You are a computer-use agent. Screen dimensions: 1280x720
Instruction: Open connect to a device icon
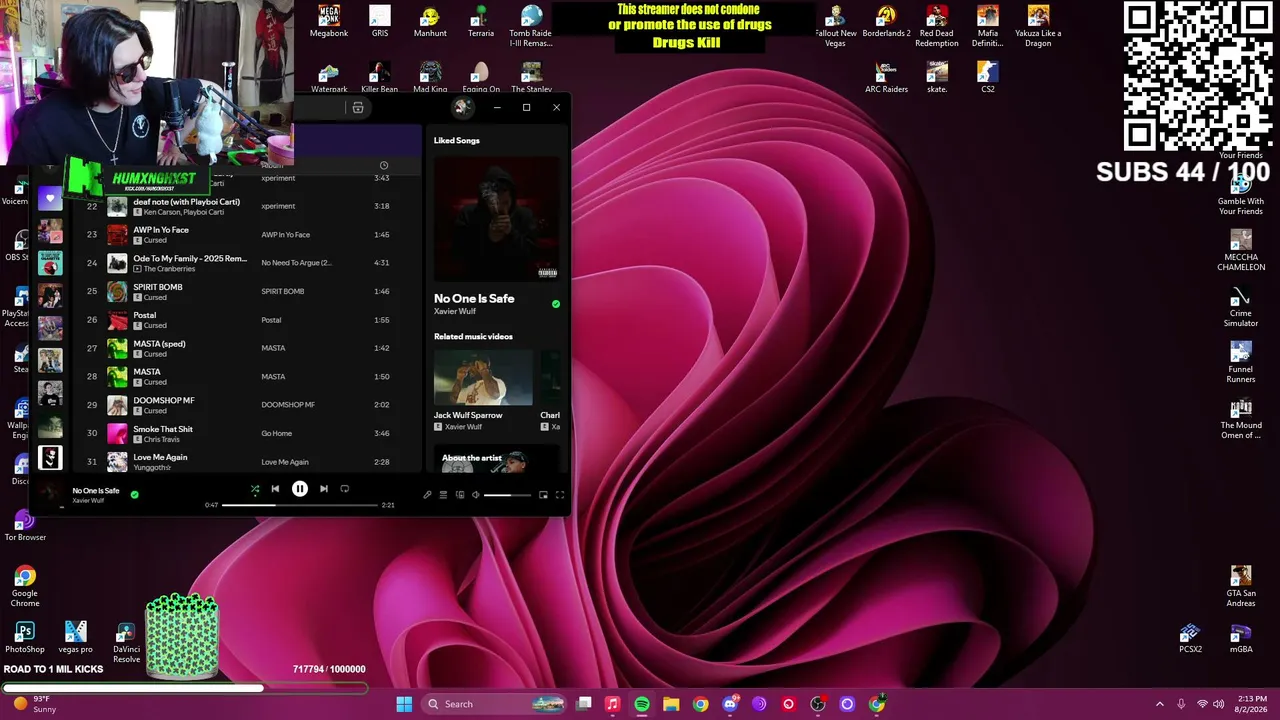pyautogui.click(x=460, y=495)
